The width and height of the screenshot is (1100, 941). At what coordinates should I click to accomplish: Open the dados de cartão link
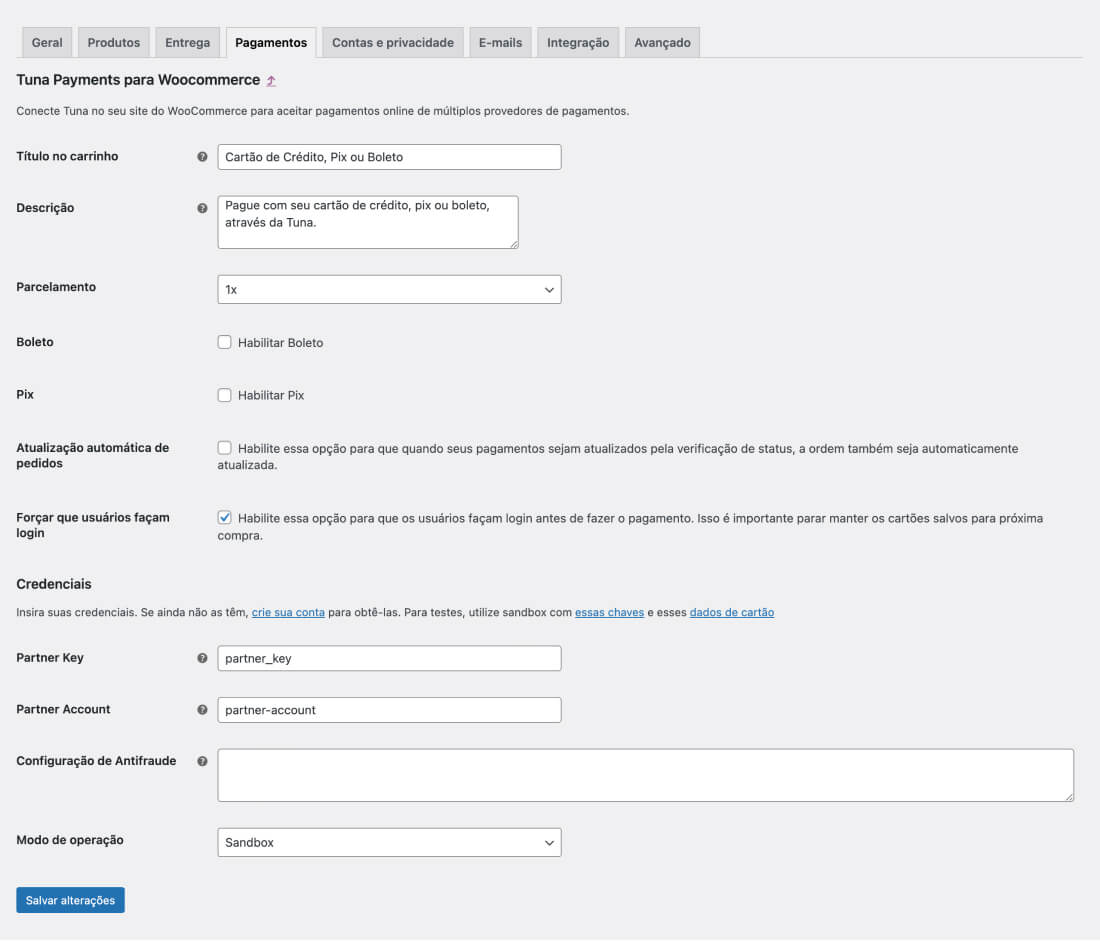[732, 613]
